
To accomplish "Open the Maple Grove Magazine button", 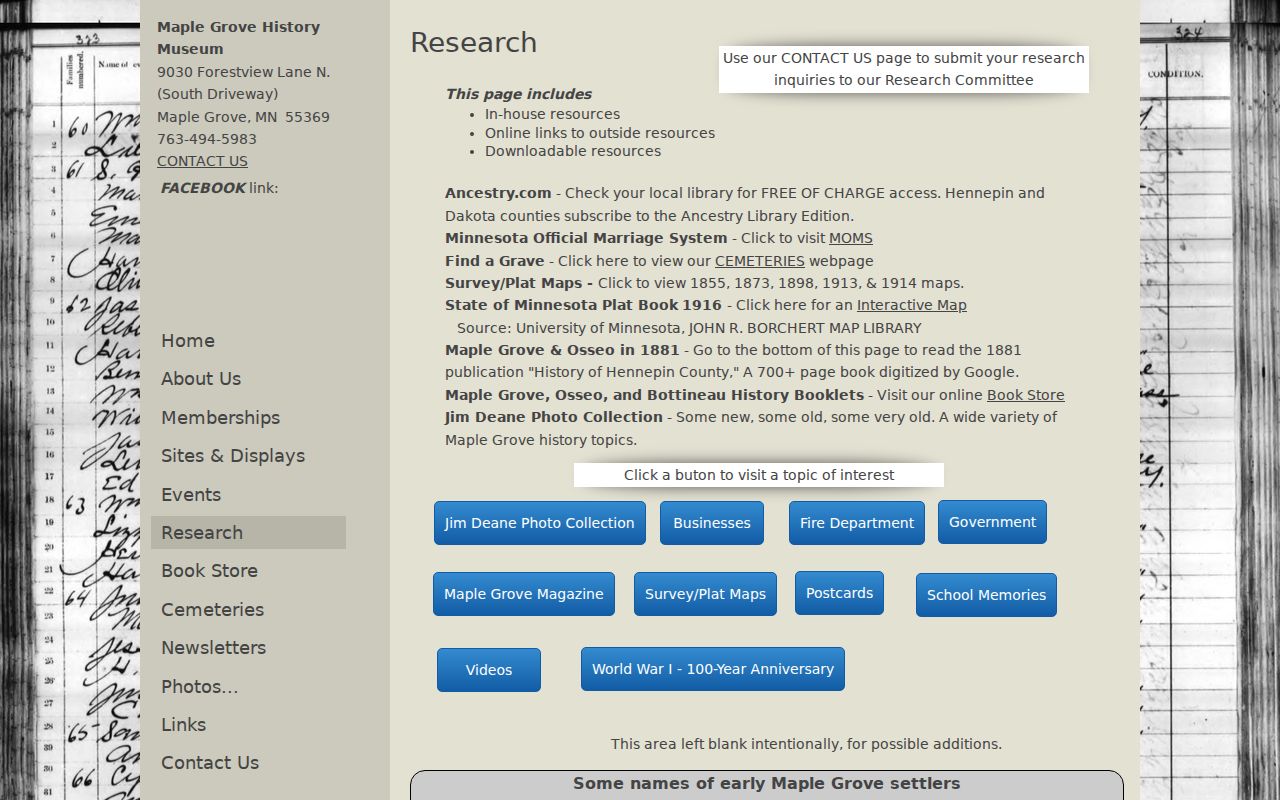I will (x=524, y=594).
